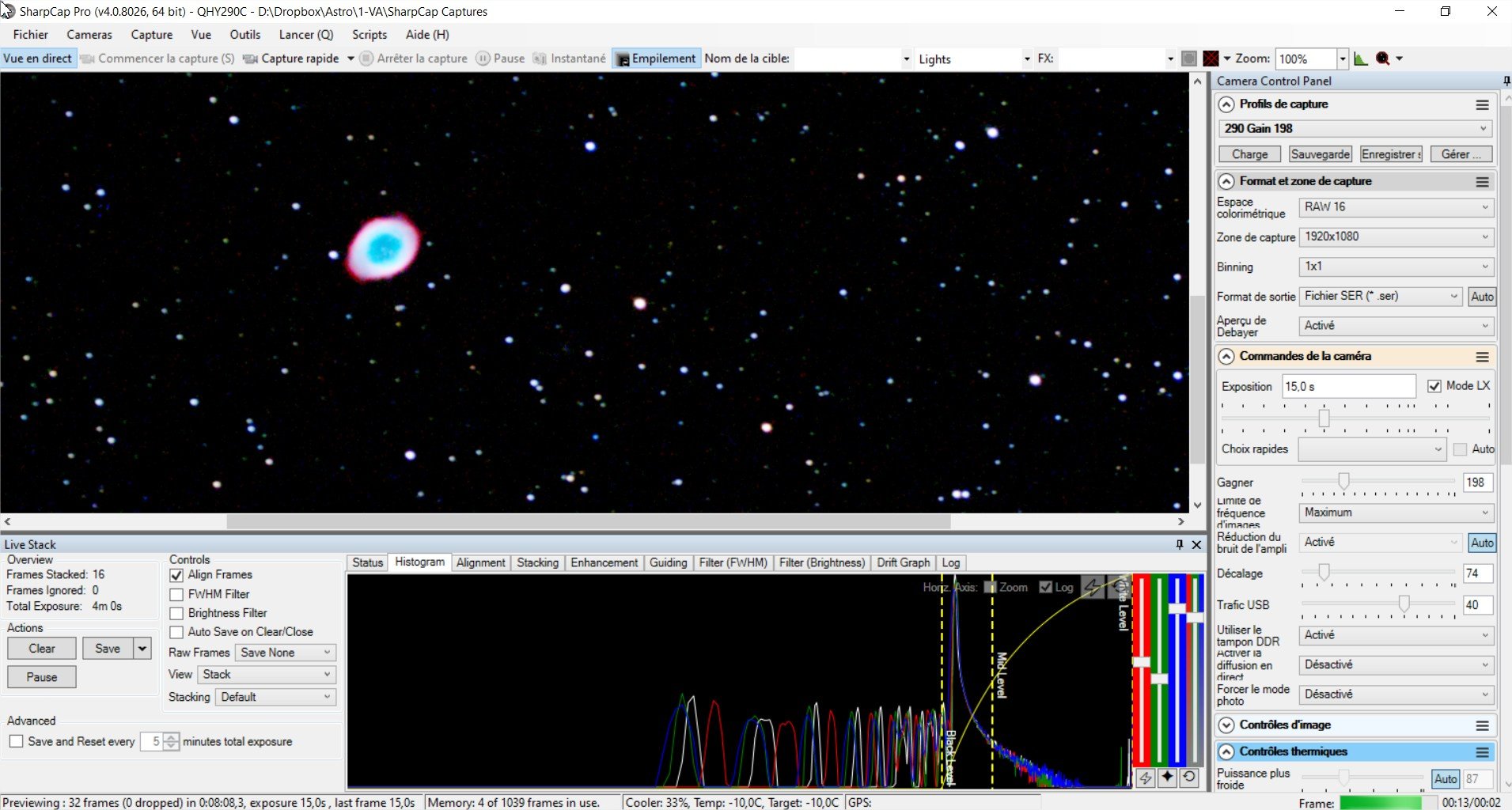The height and width of the screenshot is (810, 1512).
Task: Pin the Live Stack panel
Action: click(1179, 544)
